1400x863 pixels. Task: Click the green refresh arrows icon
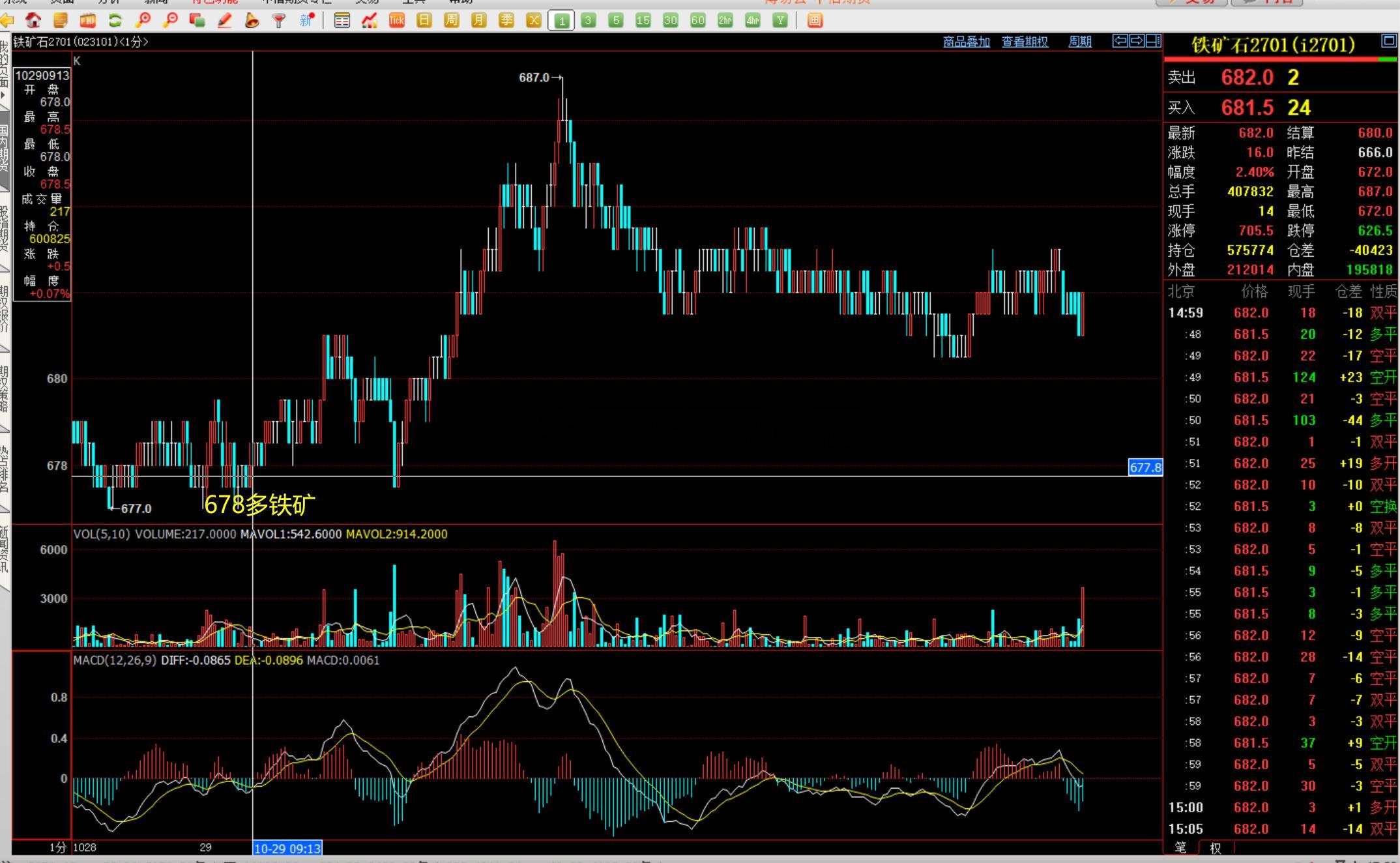(x=115, y=20)
